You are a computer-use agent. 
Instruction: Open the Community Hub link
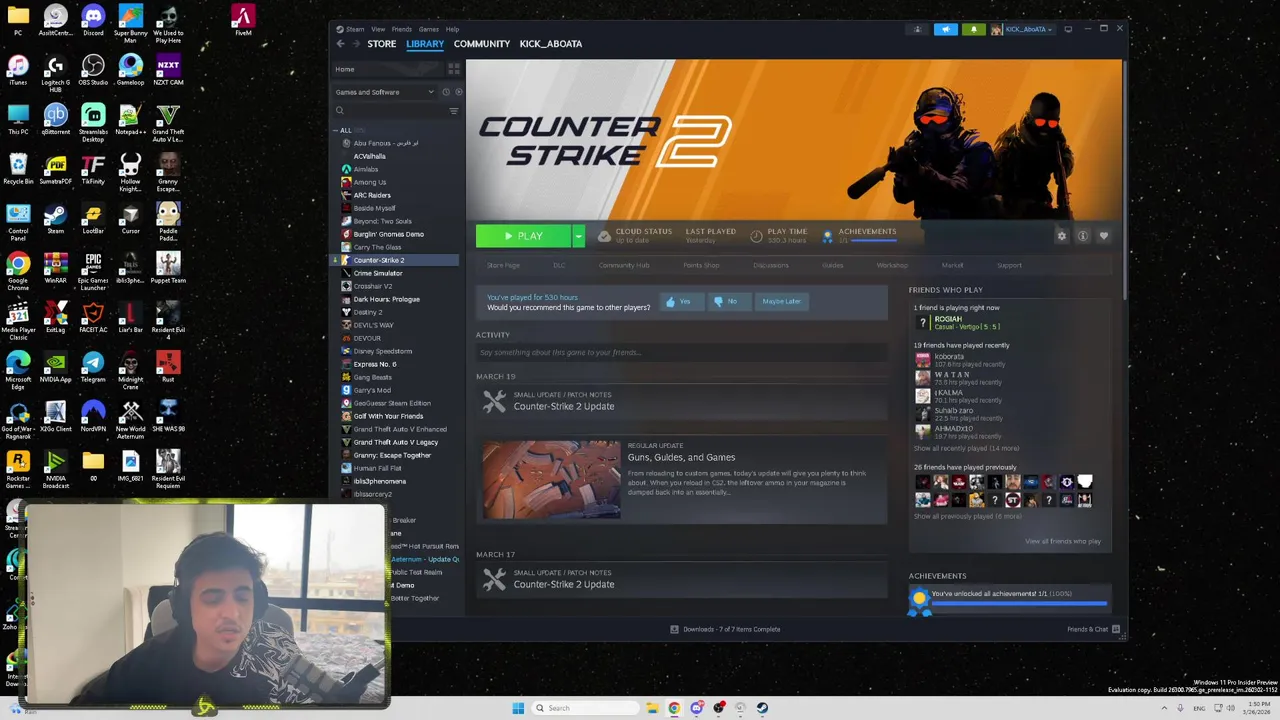coord(624,265)
